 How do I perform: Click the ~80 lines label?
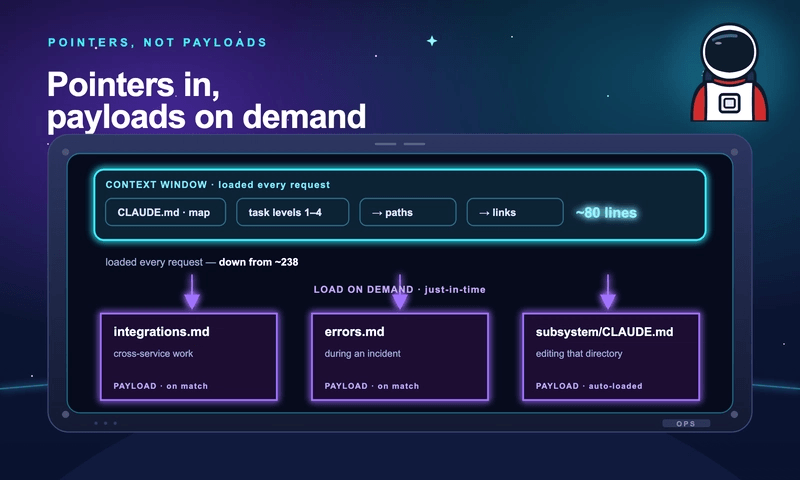click(x=606, y=213)
